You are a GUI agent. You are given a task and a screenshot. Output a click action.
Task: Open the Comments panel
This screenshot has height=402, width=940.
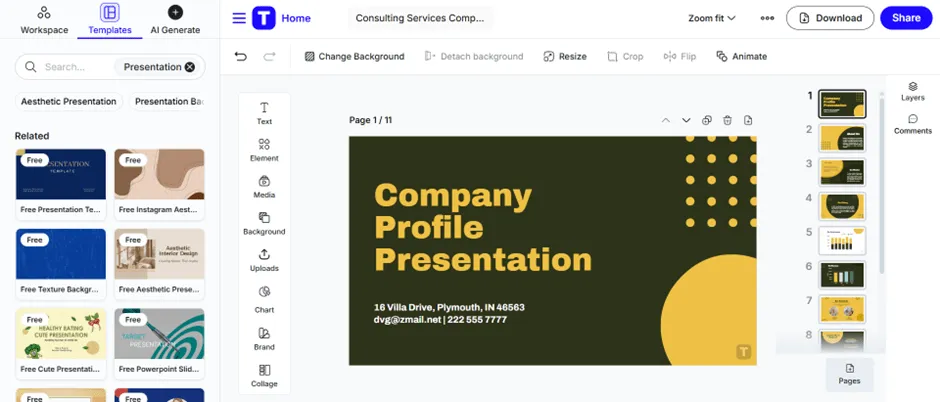coord(912,125)
